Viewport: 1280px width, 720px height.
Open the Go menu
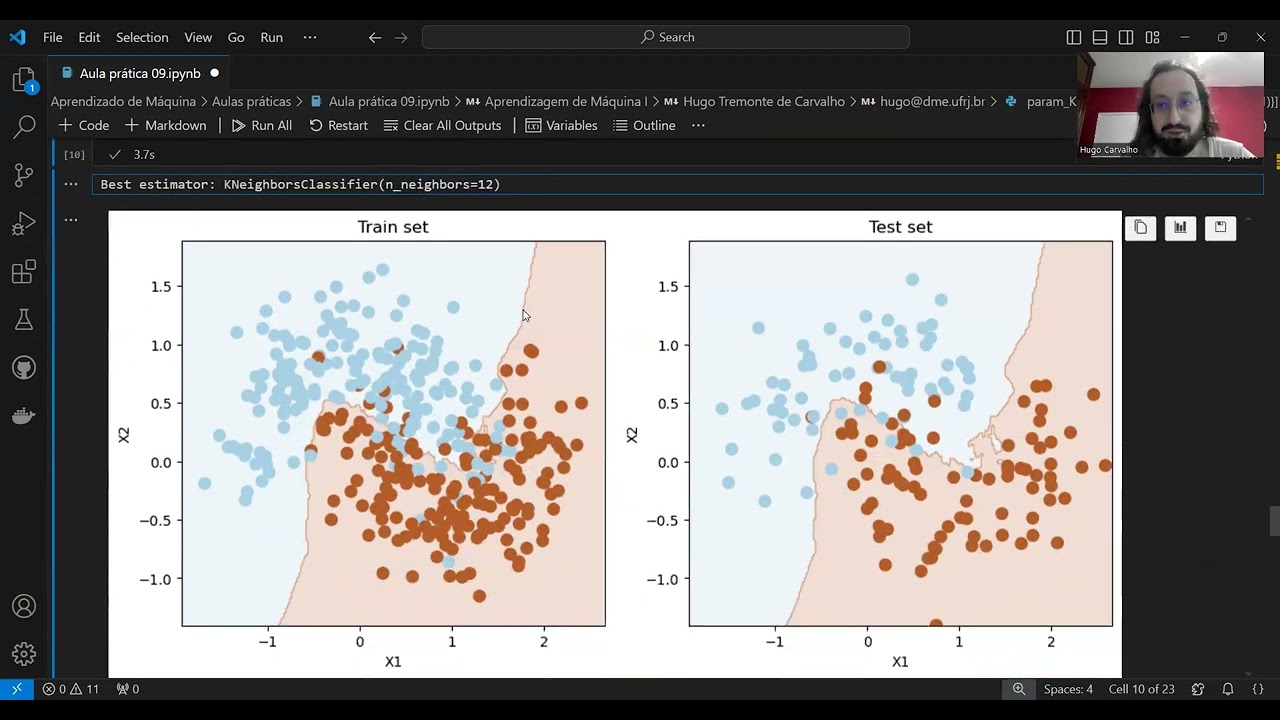point(236,37)
